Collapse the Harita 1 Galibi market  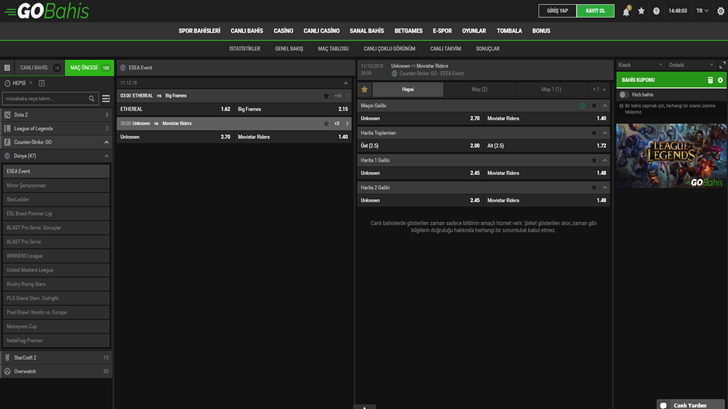604,160
